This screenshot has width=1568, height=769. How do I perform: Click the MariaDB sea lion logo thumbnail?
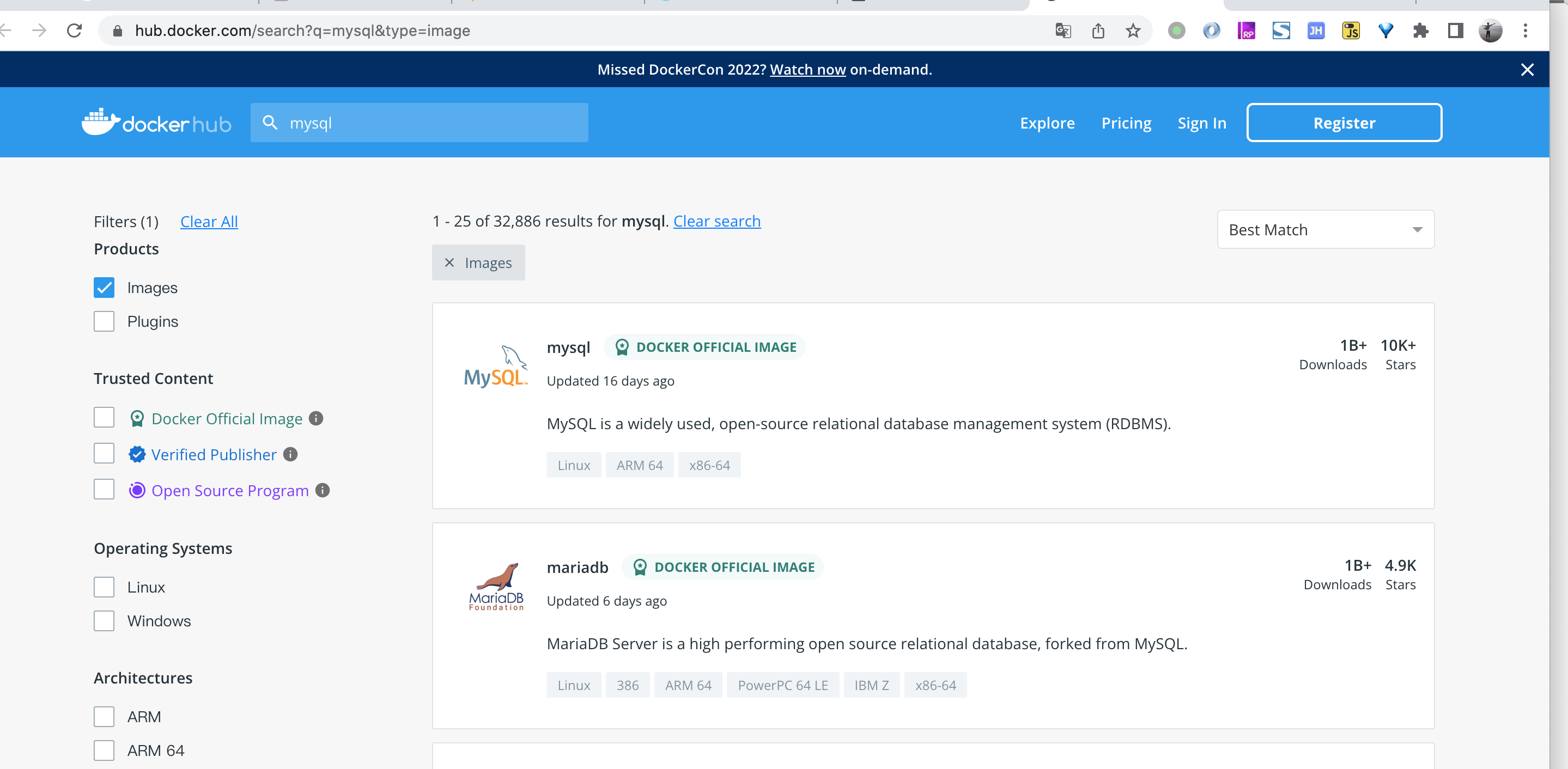tap(496, 586)
